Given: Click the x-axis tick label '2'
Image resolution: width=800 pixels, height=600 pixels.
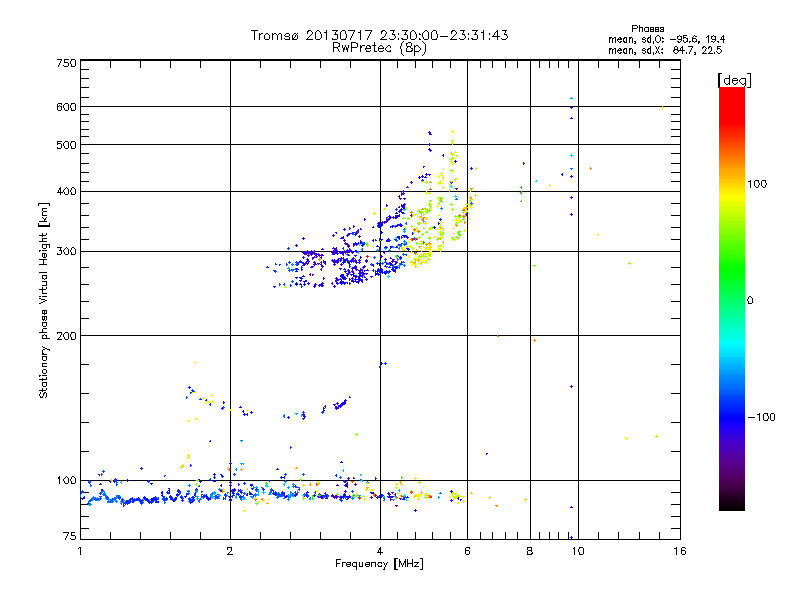Looking at the screenshot, I should [230, 551].
